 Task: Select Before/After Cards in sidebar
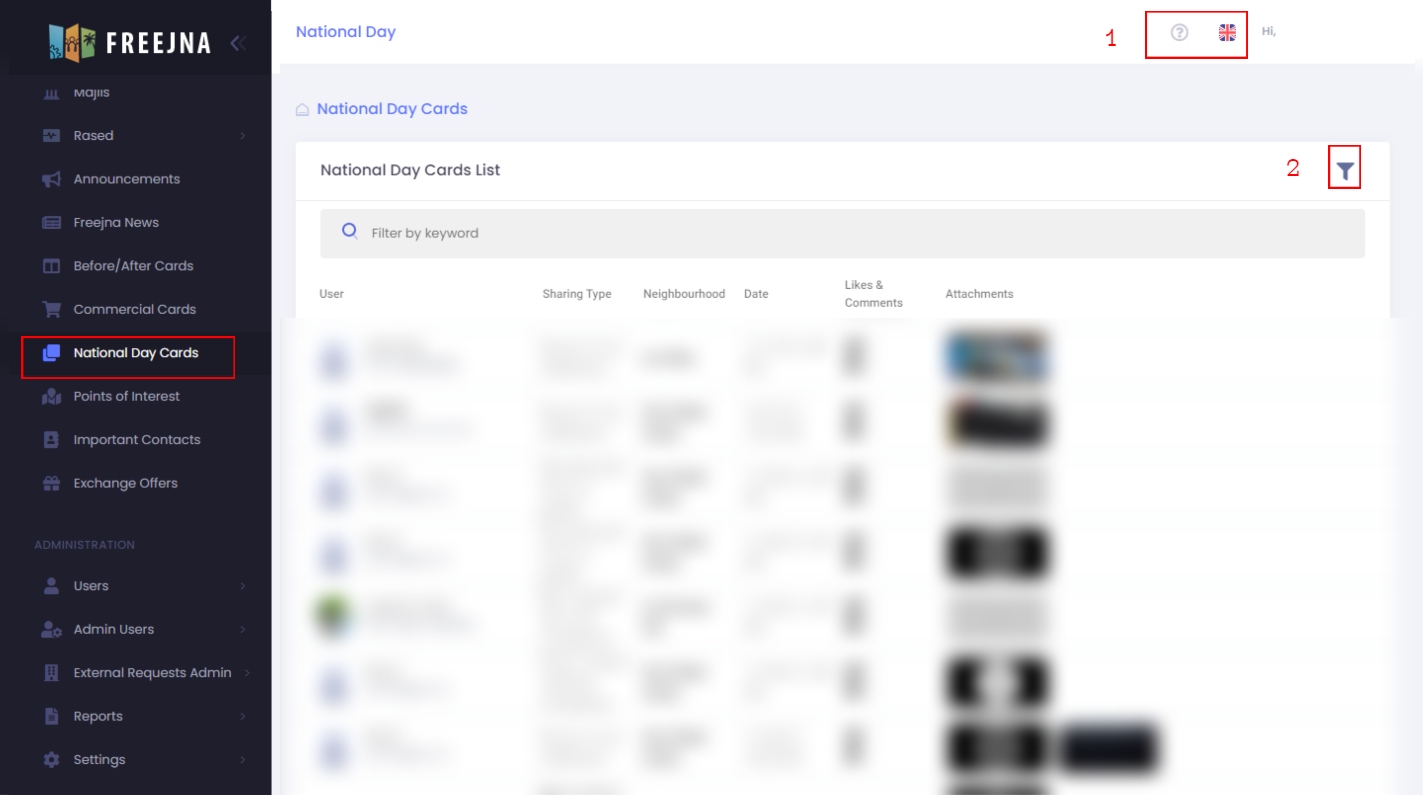point(133,266)
